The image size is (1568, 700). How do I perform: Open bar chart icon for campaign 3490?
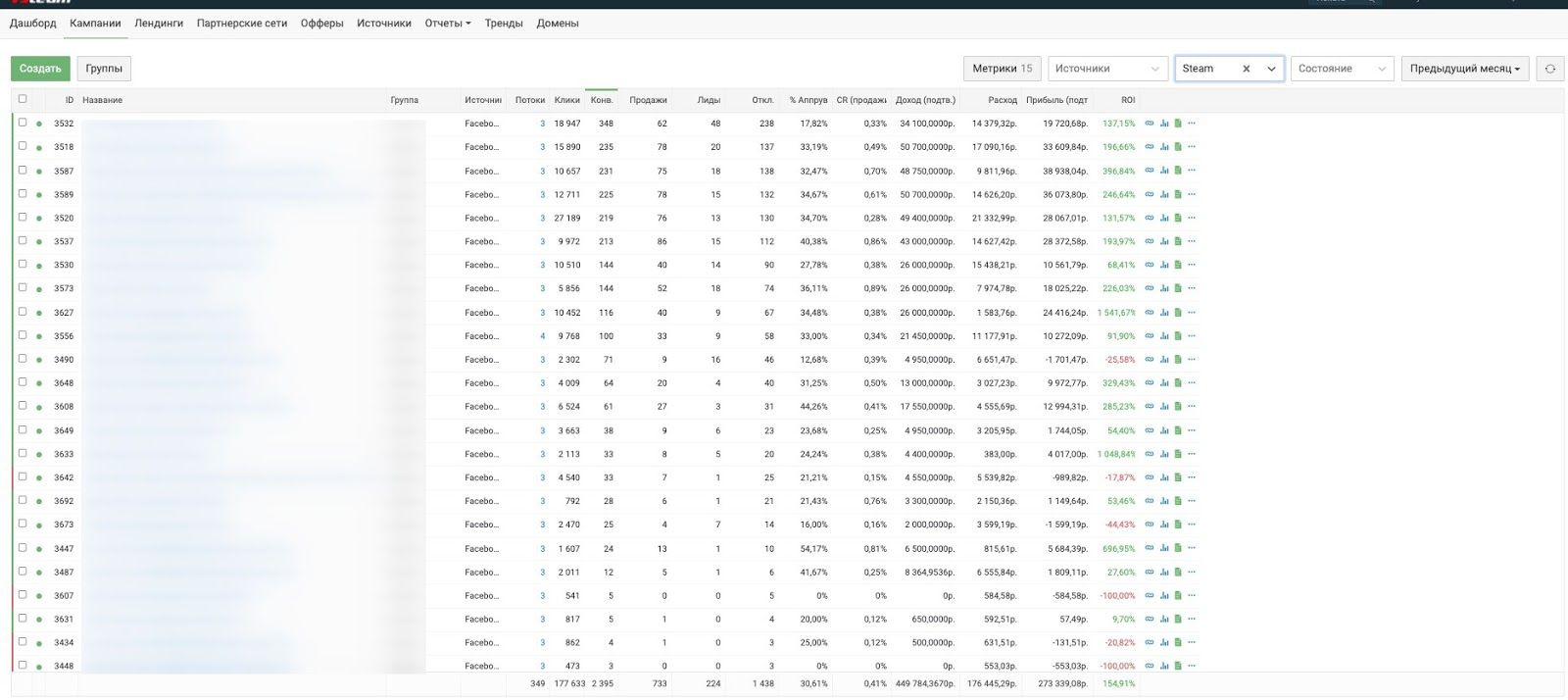(x=1164, y=360)
